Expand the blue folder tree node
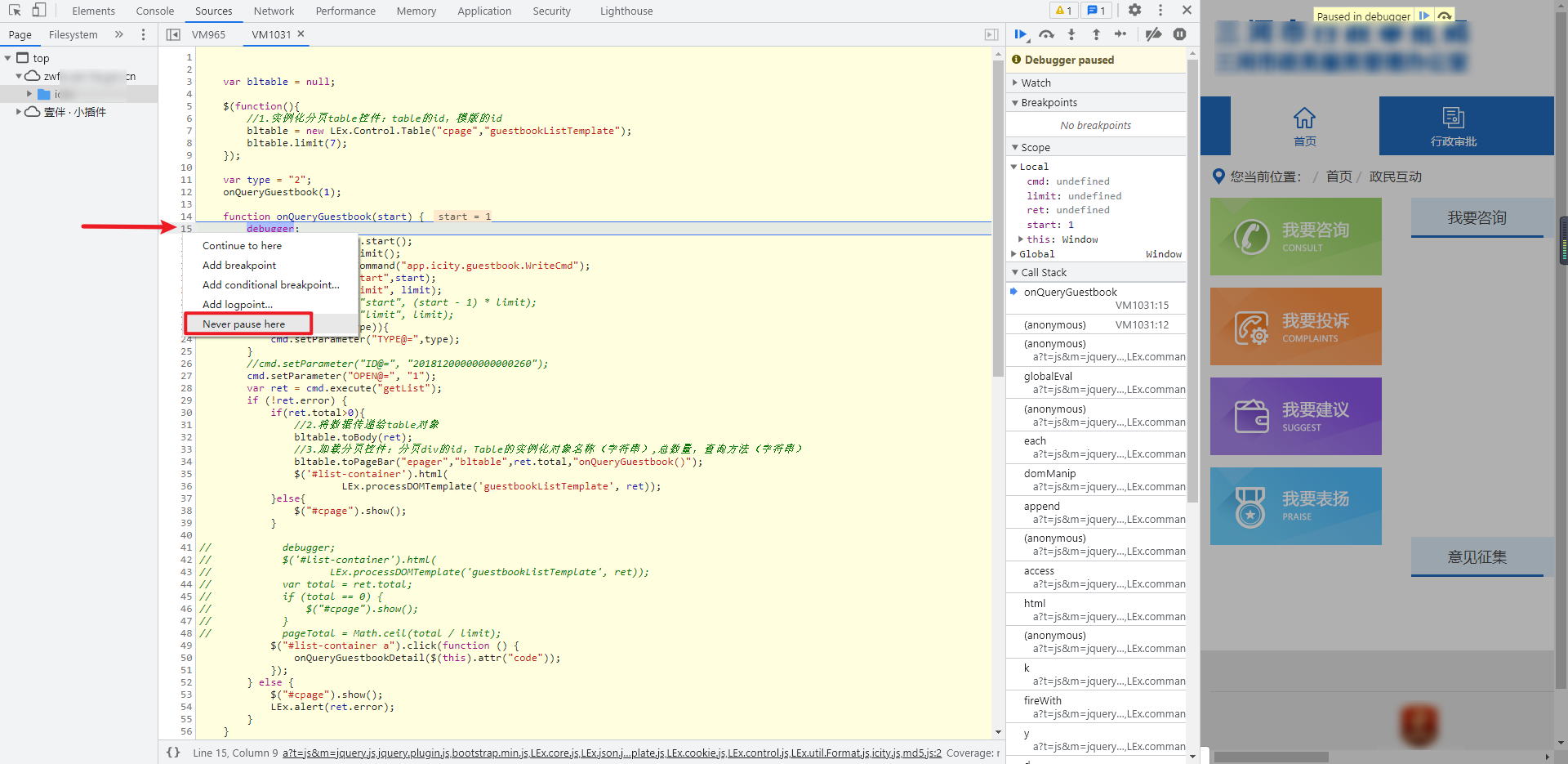This screenshot has height=764, width=1568. coord(29,94)
